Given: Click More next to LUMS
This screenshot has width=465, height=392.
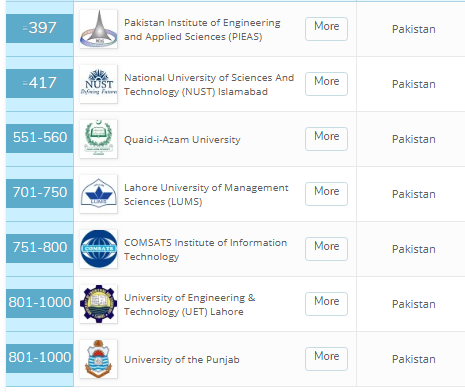Looking at the screenshot, I should point(326,194).
